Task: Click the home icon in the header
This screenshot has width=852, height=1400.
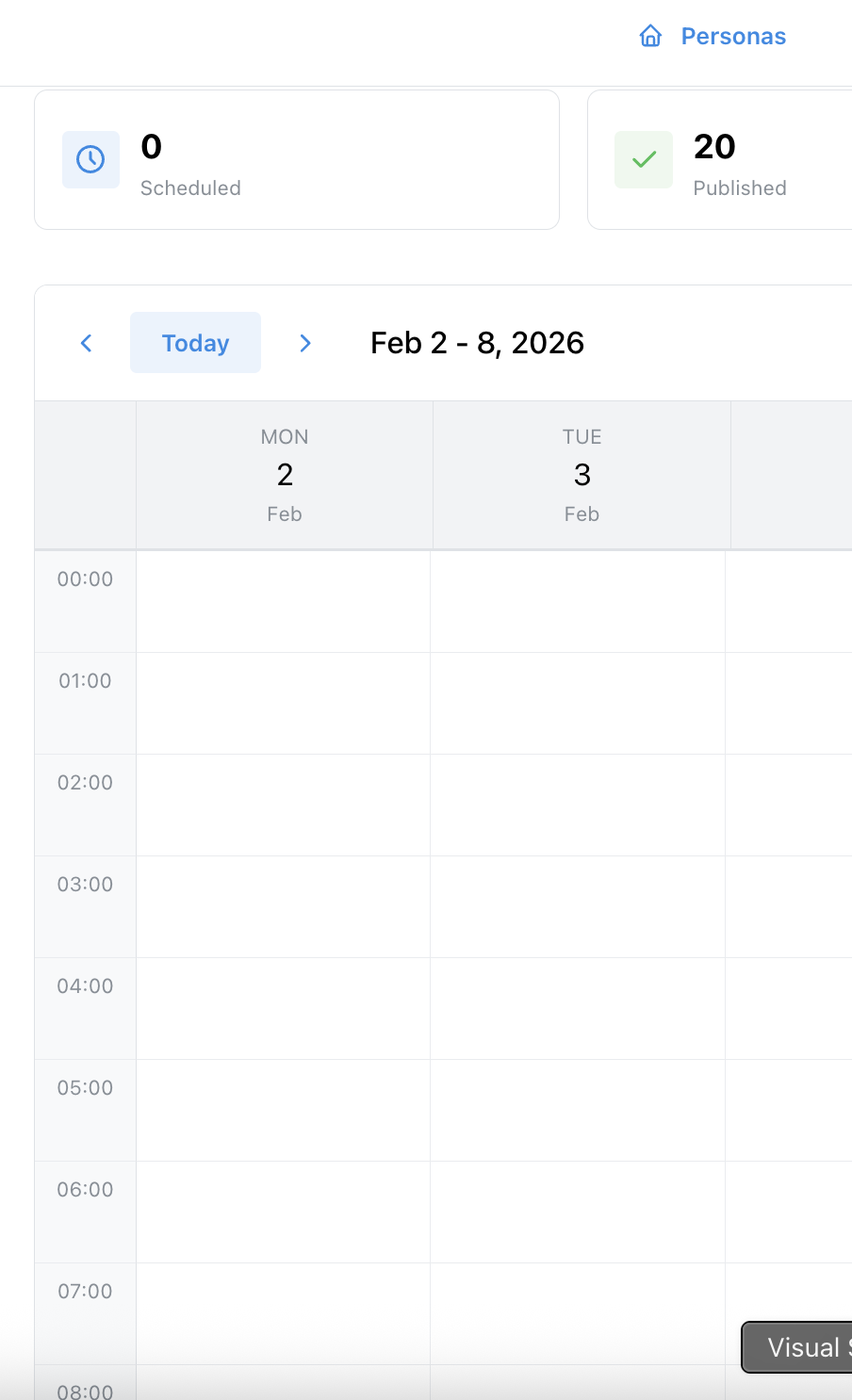Action: point(651,36)
